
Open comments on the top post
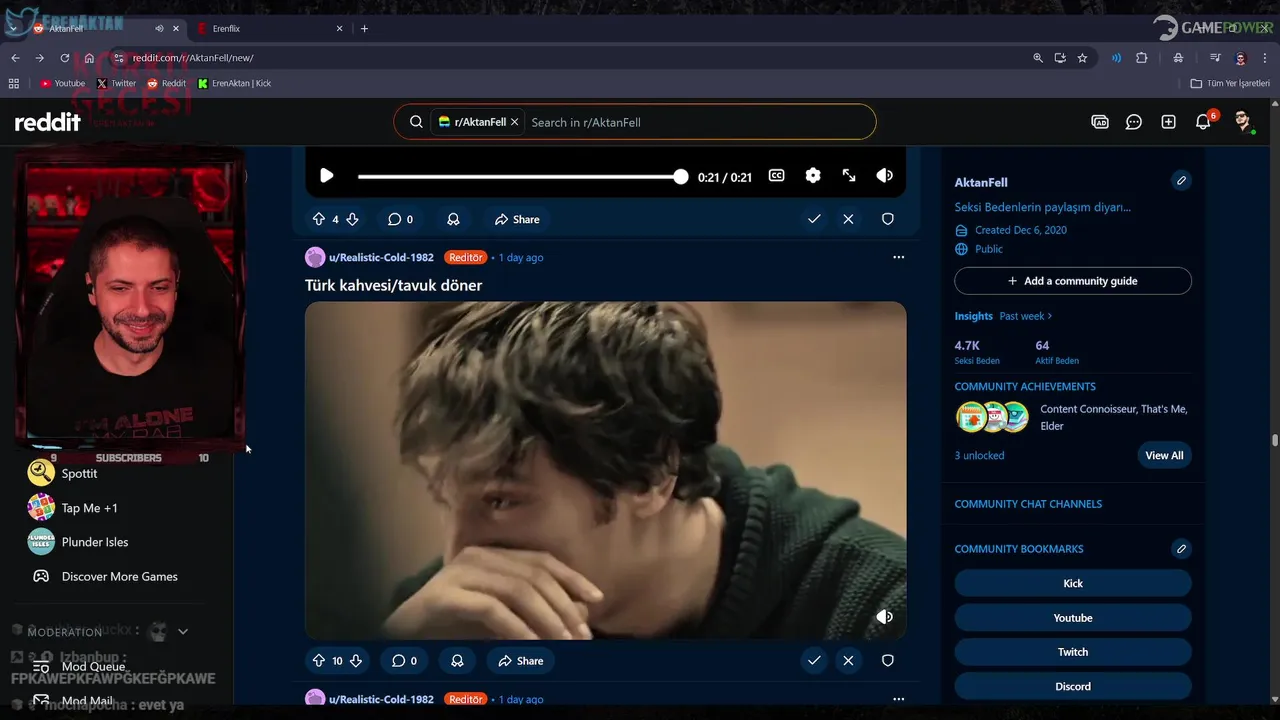coord(400,219)
